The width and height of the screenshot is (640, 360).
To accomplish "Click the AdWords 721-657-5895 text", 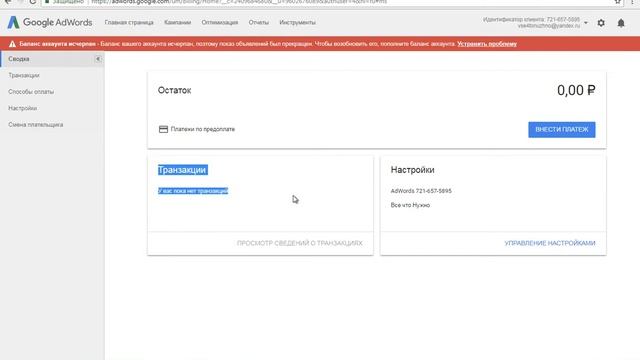I will point(421,191).
